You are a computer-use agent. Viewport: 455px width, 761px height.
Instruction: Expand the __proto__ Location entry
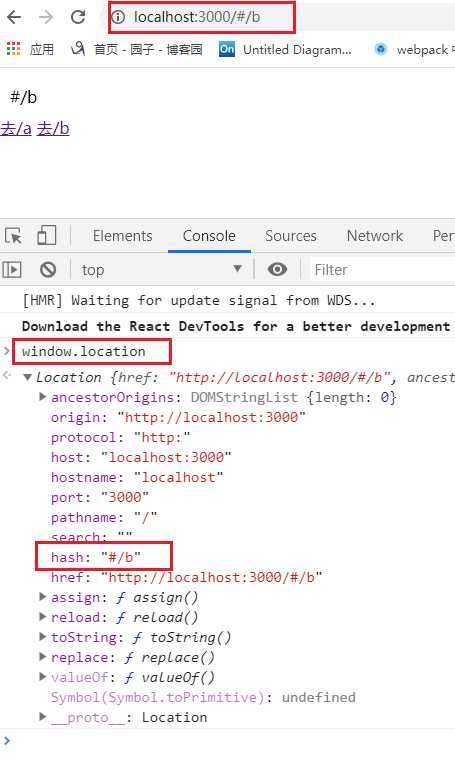point(43,716)
